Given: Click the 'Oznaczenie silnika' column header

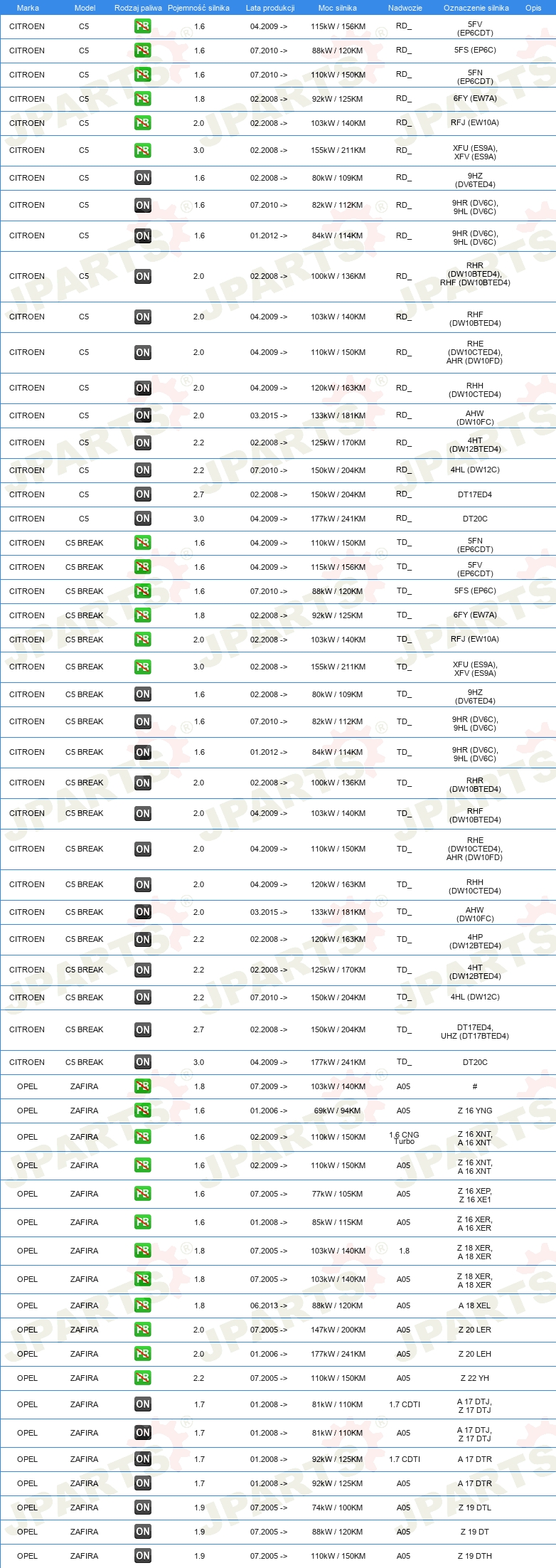Looking at the screenshot, I should coord(476,8).
